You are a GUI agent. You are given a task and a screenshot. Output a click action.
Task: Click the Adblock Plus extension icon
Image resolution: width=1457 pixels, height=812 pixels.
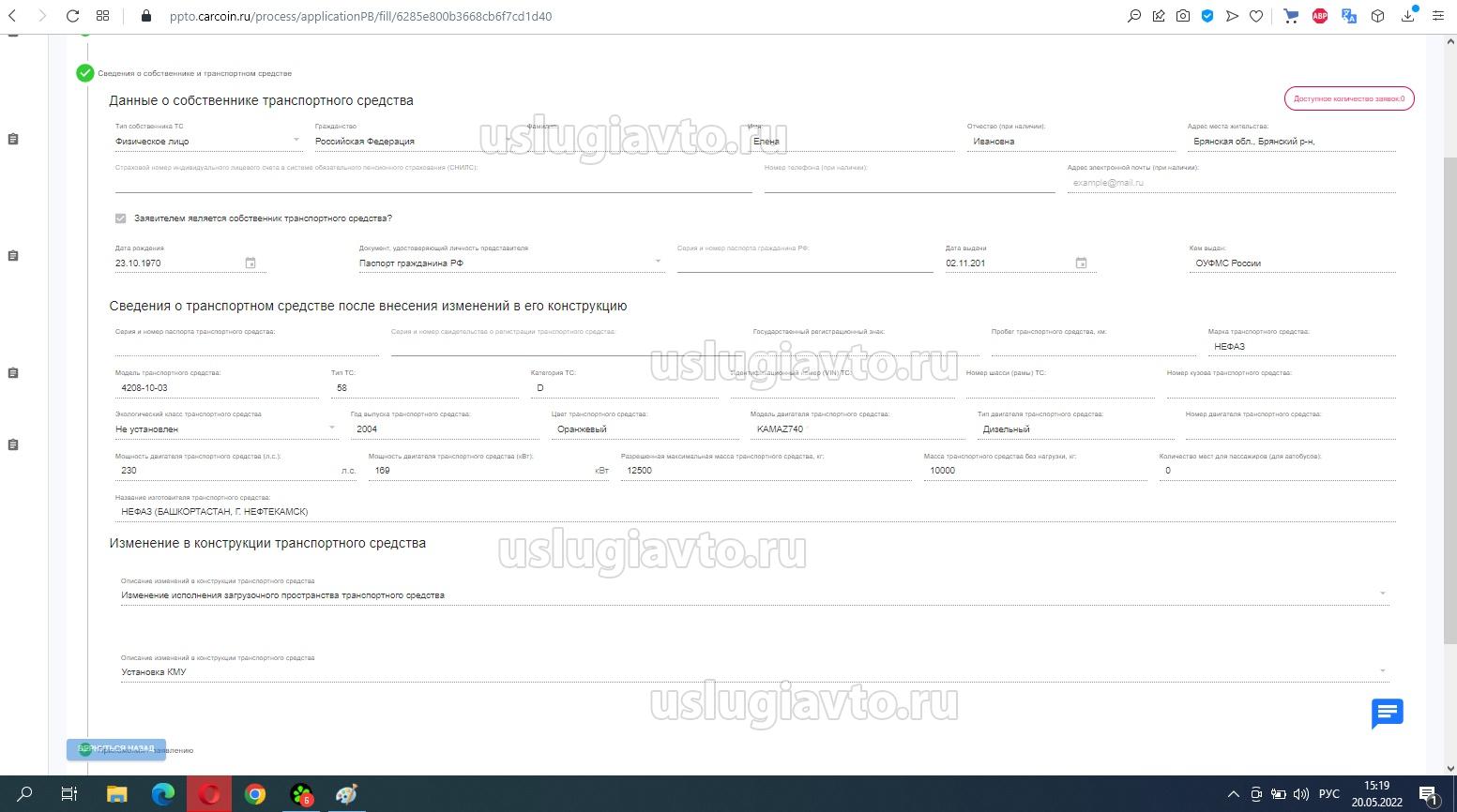[1320, 16]
